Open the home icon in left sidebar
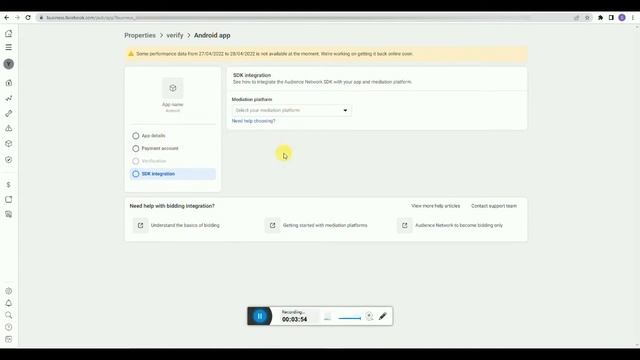The image size is (640, 360). (x=9, y=34)
